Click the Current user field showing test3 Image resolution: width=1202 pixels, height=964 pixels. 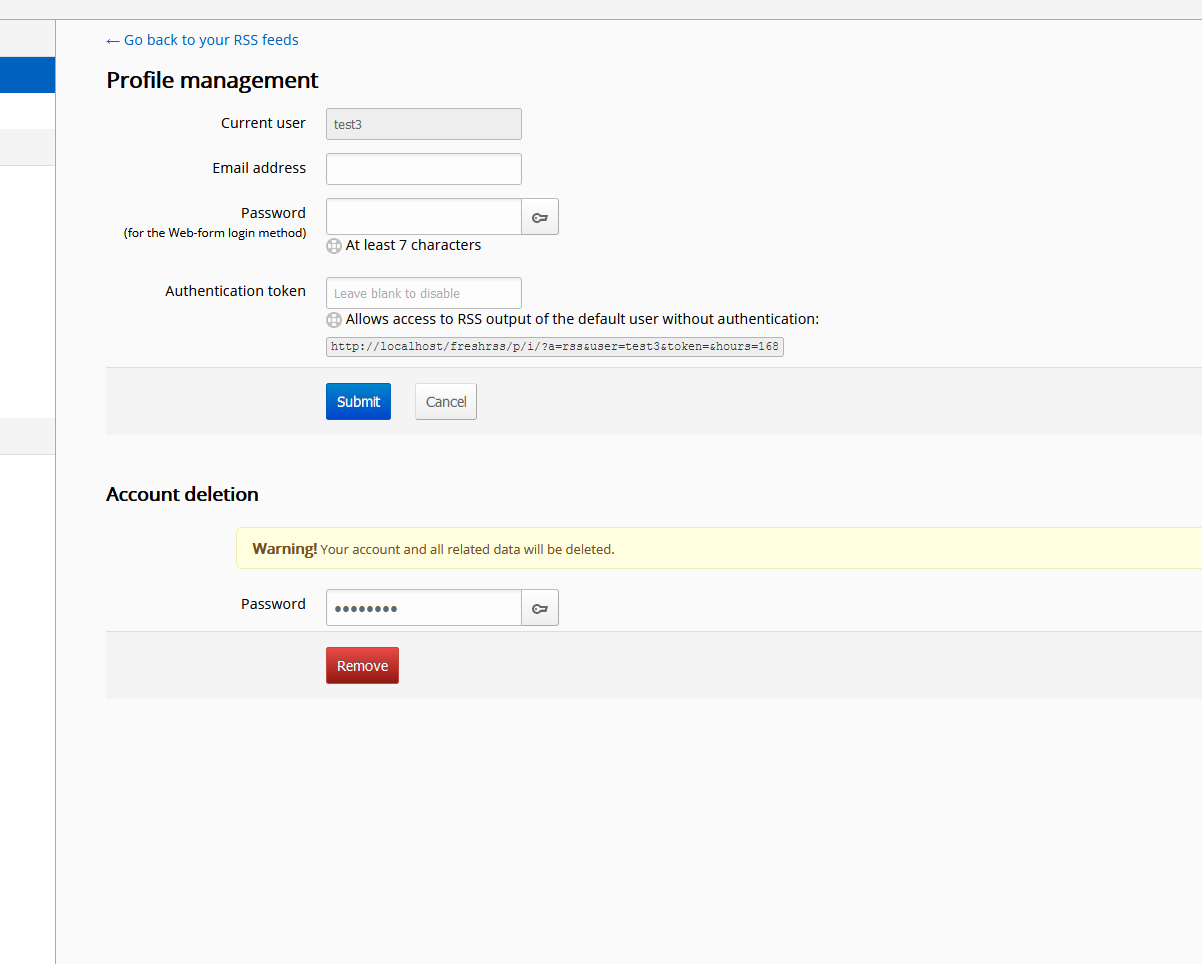pyautogui.click(x=424, y=124)
